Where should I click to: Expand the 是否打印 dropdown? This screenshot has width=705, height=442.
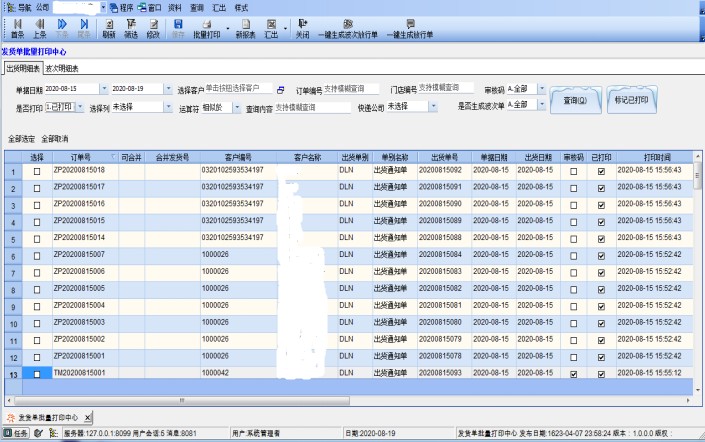pyautogui.click(x=80, y=107)
